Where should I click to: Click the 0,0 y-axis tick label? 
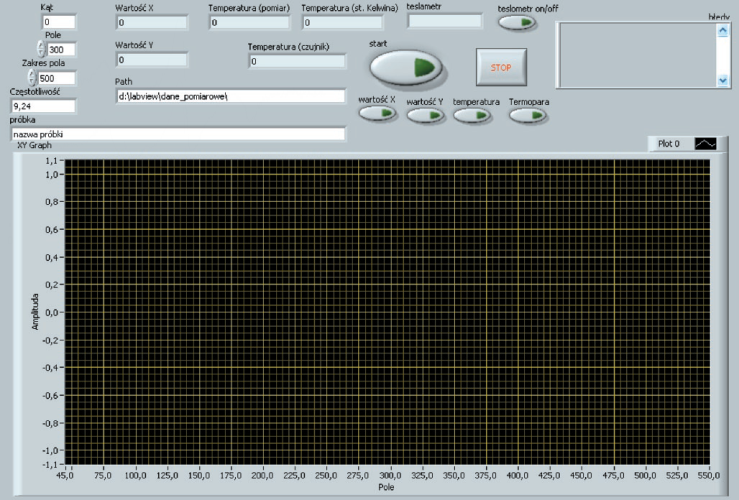(51, 312)
